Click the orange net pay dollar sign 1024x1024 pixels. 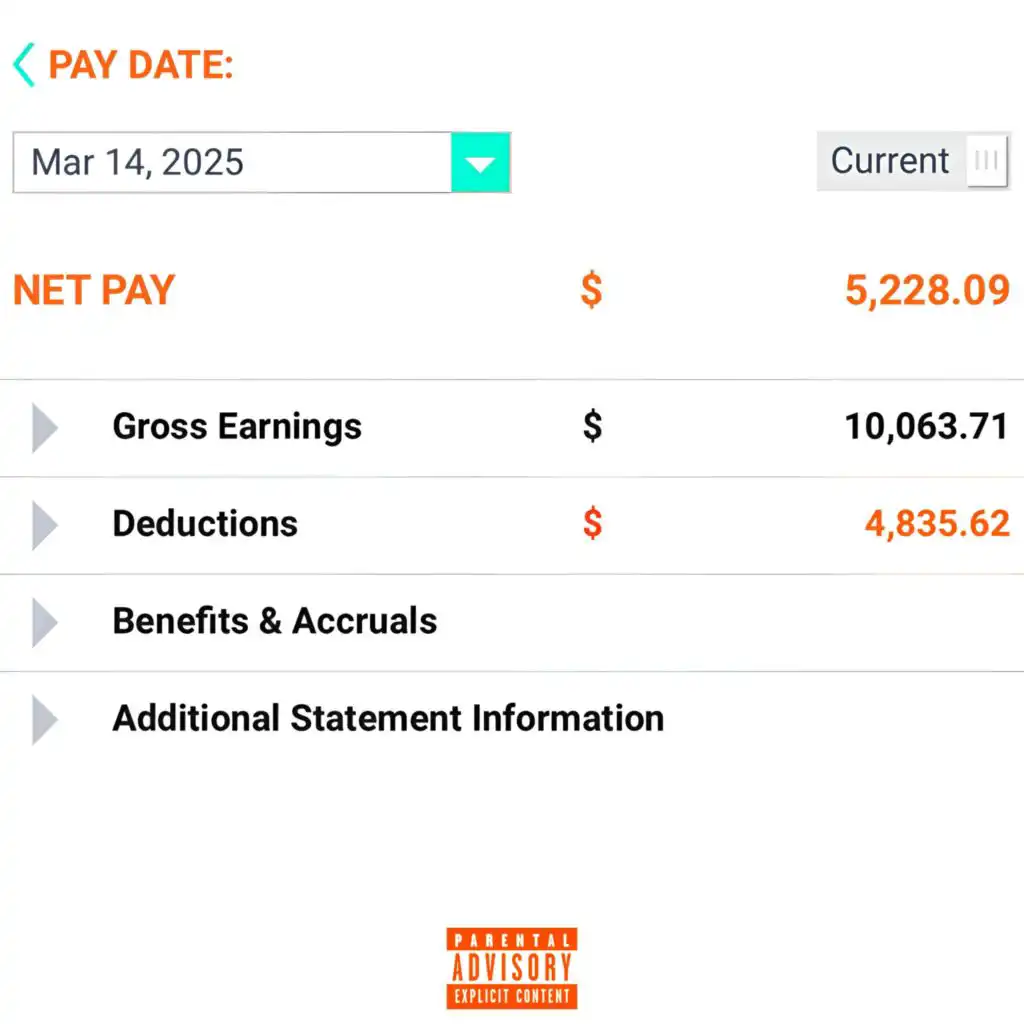[592, 290]
